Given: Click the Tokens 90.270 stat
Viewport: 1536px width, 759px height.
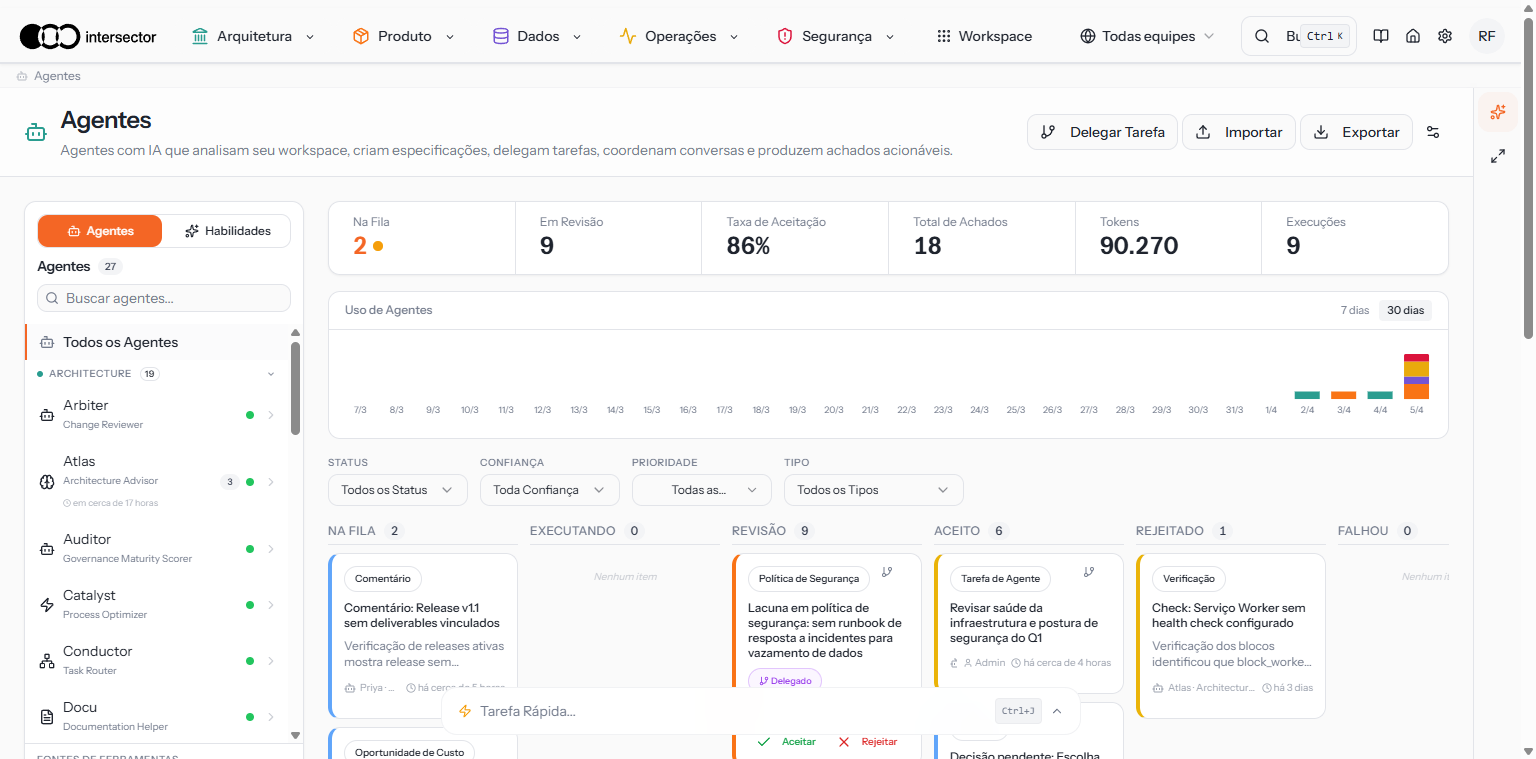Looking at the screenshot, I should tap(1168, 238).
